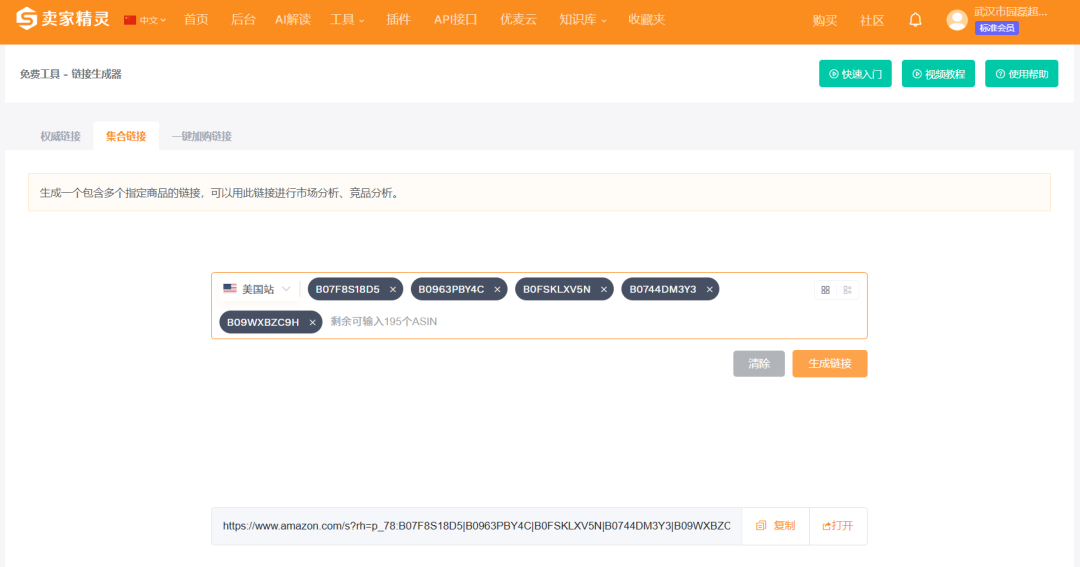Open 收藏夹 in the top navigation

(647, 20)
